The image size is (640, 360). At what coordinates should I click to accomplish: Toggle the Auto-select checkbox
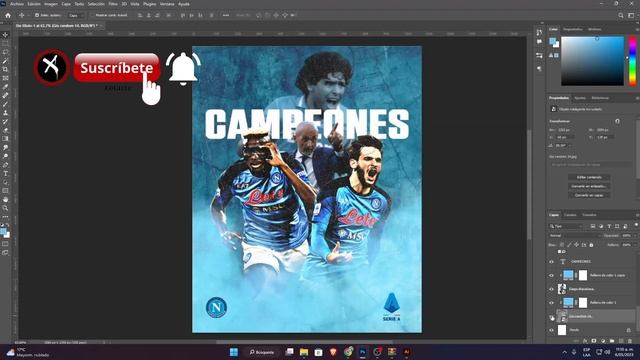click(x=37, y=15)
